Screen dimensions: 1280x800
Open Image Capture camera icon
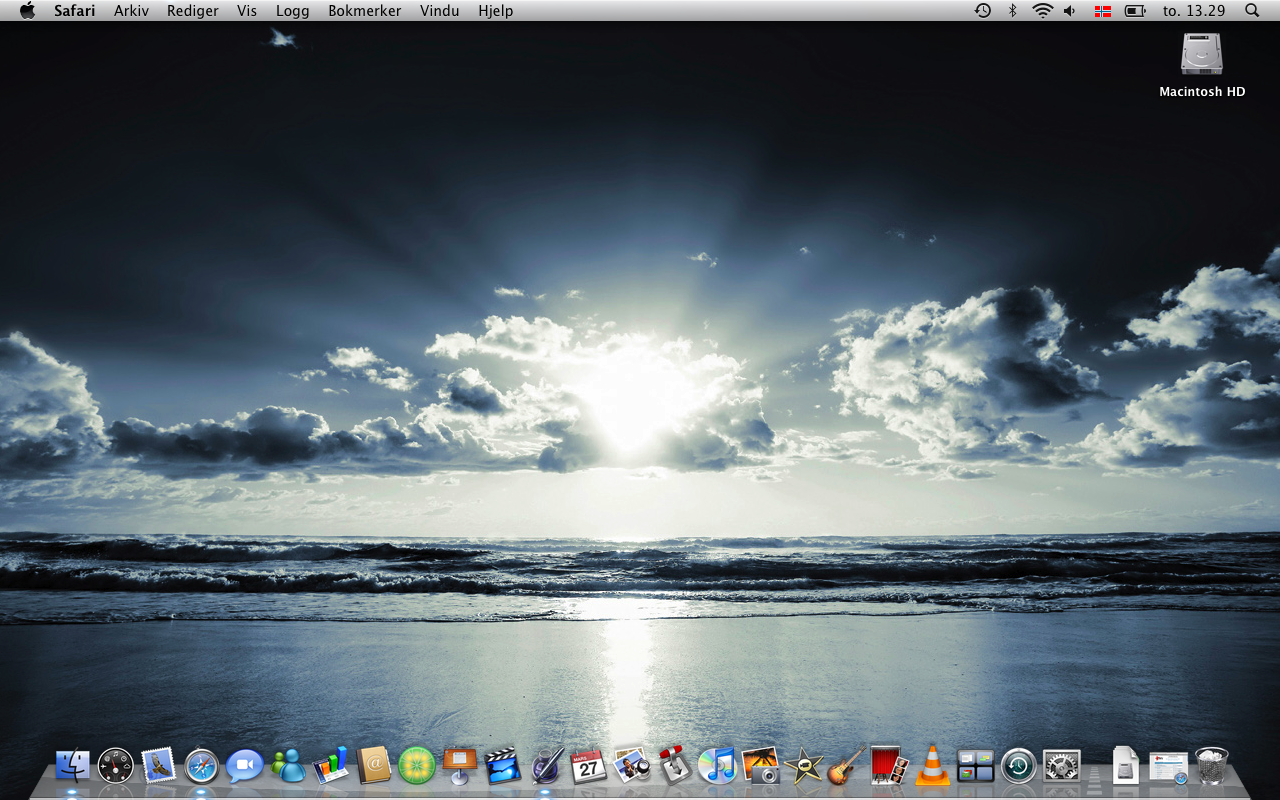(760, 766)
